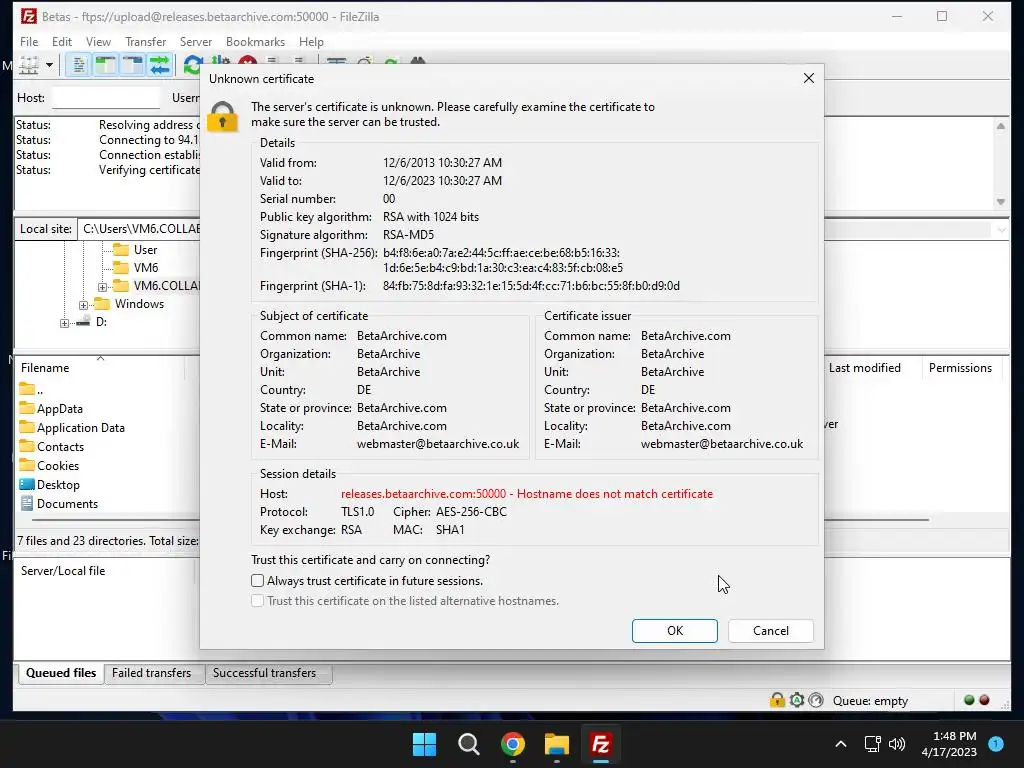Expand the D: drive tree node
Screen dimensions: 1024x768
coord(64,323)
